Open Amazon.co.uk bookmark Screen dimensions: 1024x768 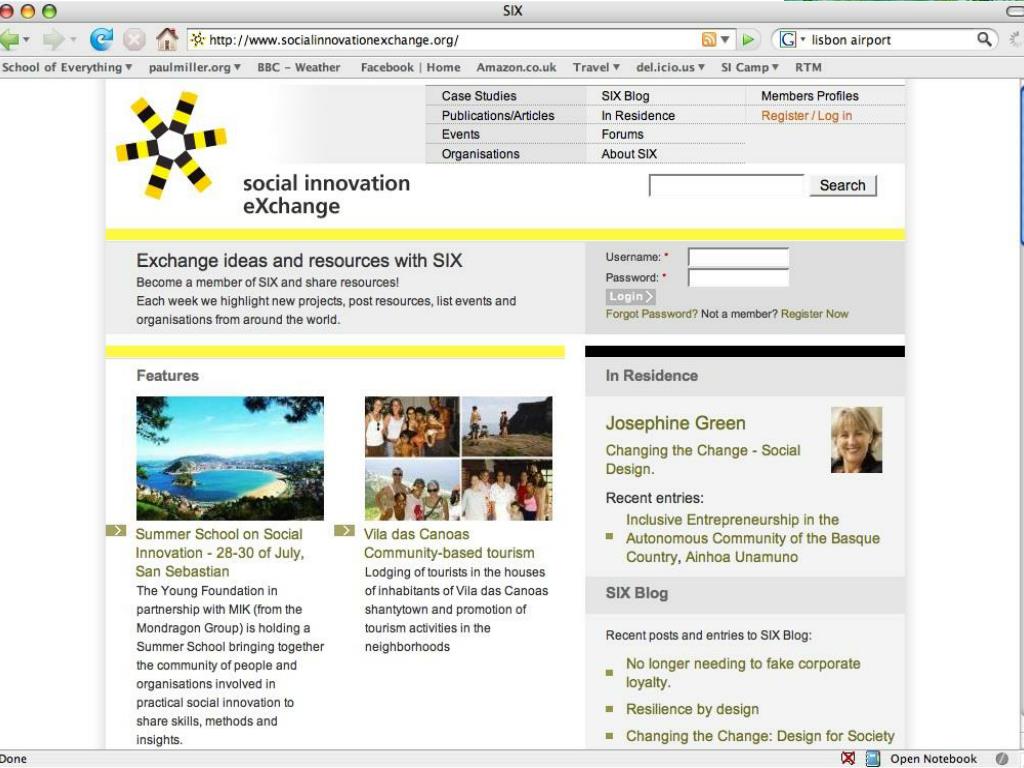tap(516, 67)
